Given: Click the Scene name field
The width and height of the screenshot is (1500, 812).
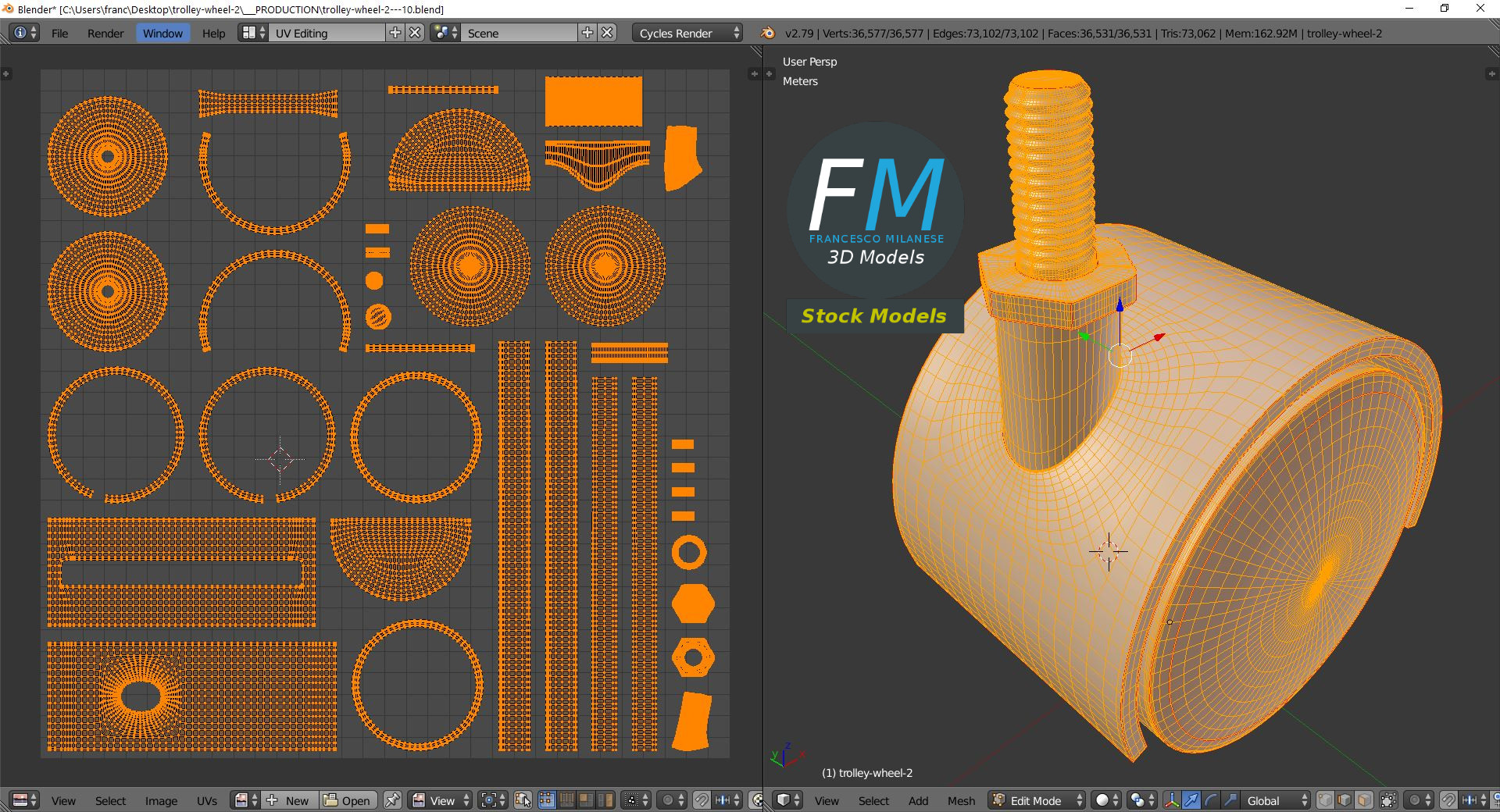Looking at the screenshot, I should coord(519,33).
